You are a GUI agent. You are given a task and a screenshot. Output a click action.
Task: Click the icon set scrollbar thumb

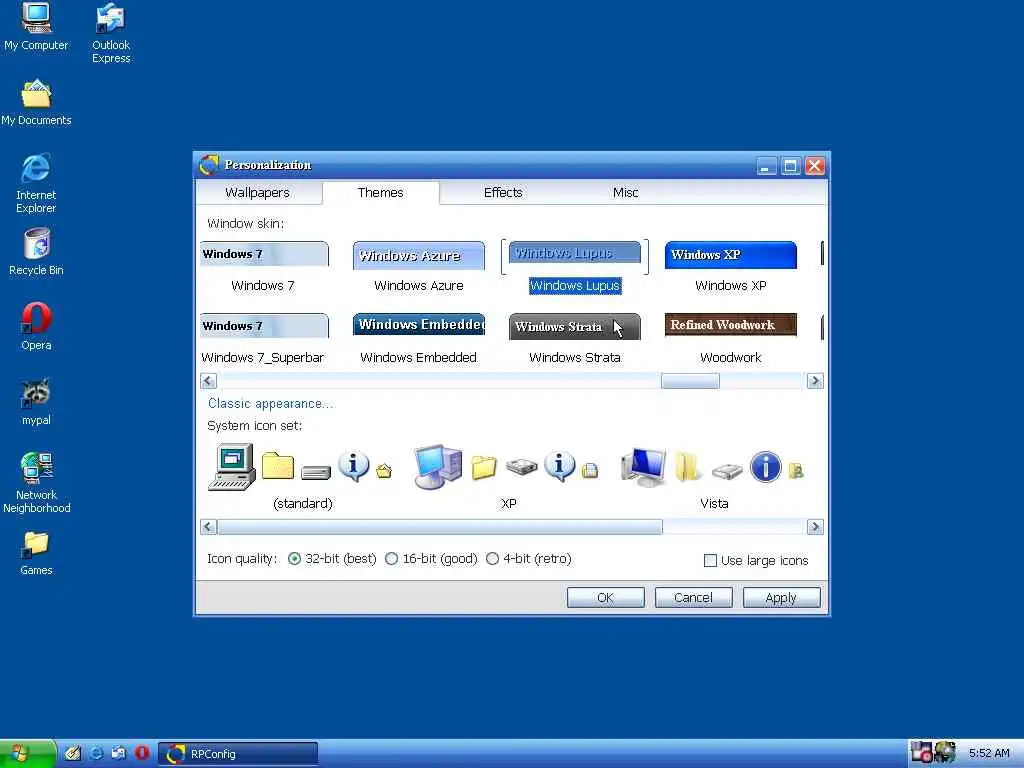coord(440,527)
